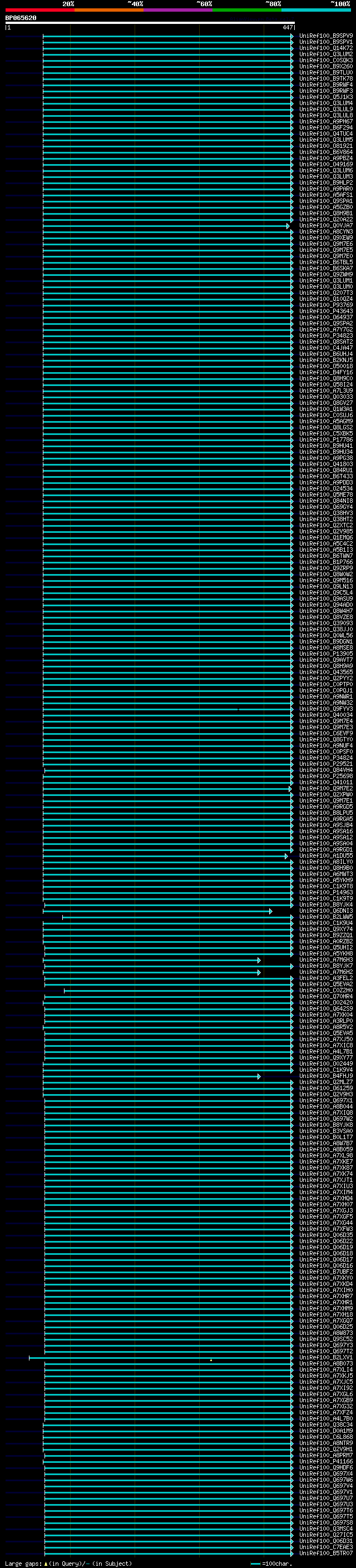Click hit label UniRef100_A8R5V2
The image size is (356, 1568).
(326, 1027)
